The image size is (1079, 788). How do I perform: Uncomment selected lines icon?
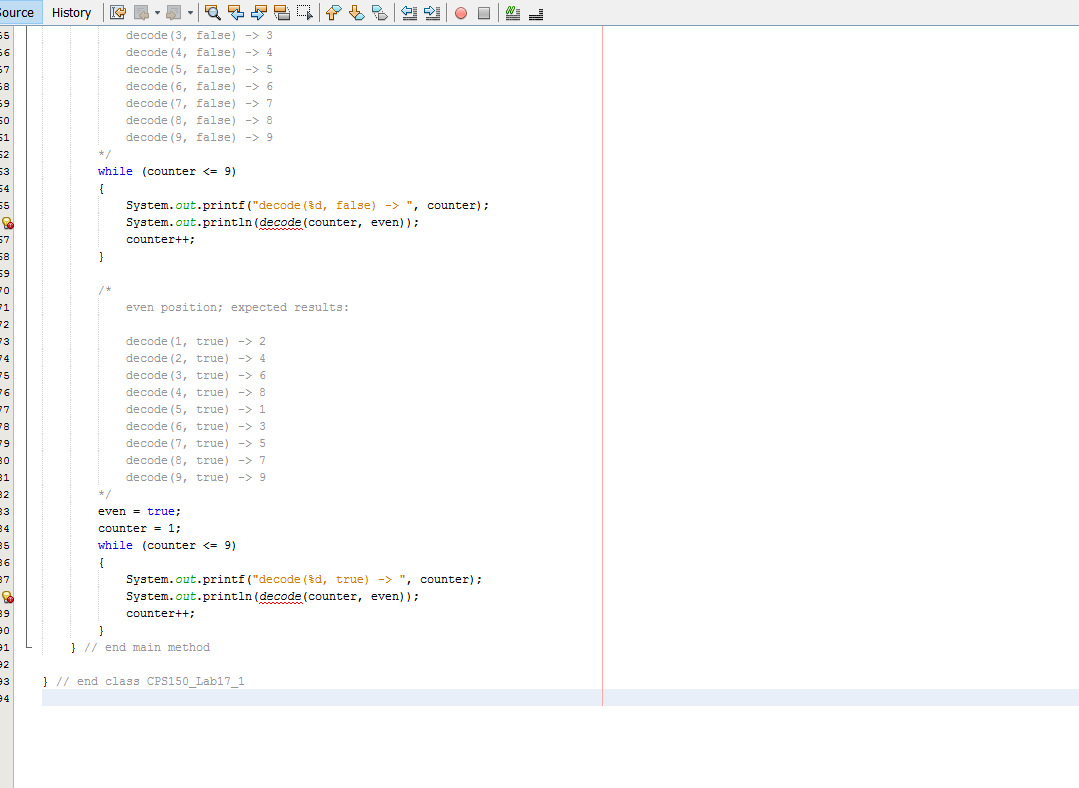coord(536,12)
